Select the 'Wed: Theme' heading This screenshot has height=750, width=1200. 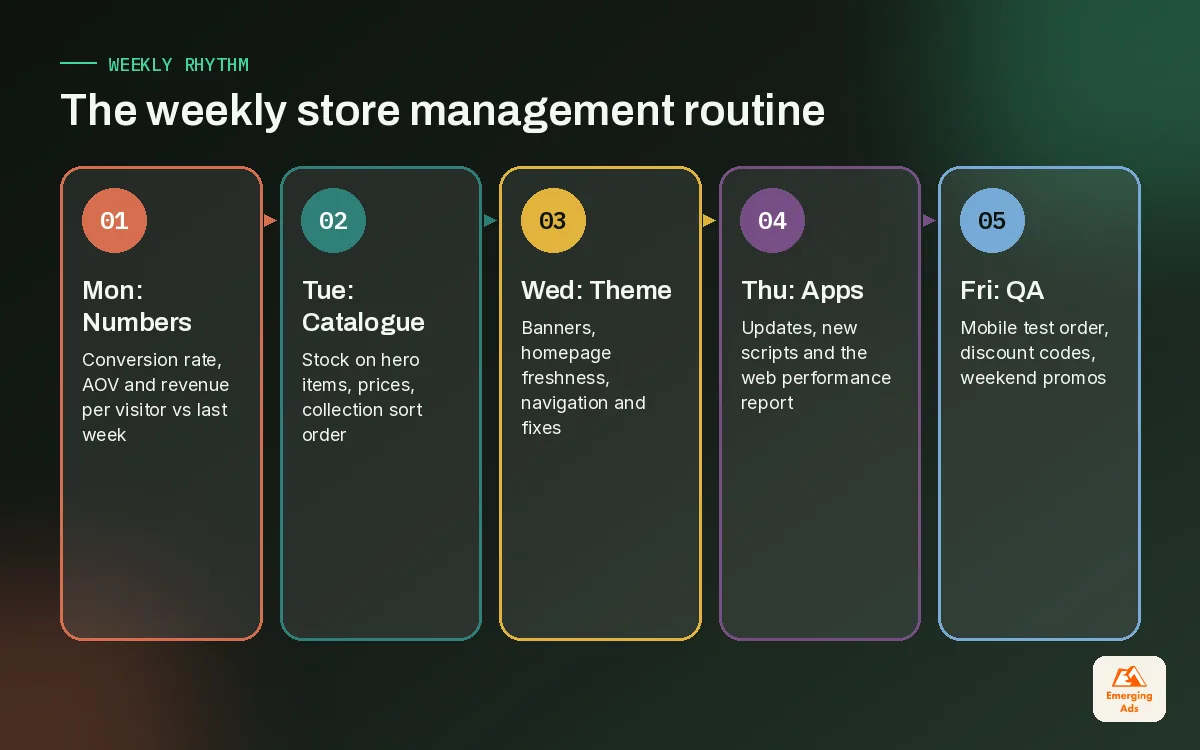[596, 290]
